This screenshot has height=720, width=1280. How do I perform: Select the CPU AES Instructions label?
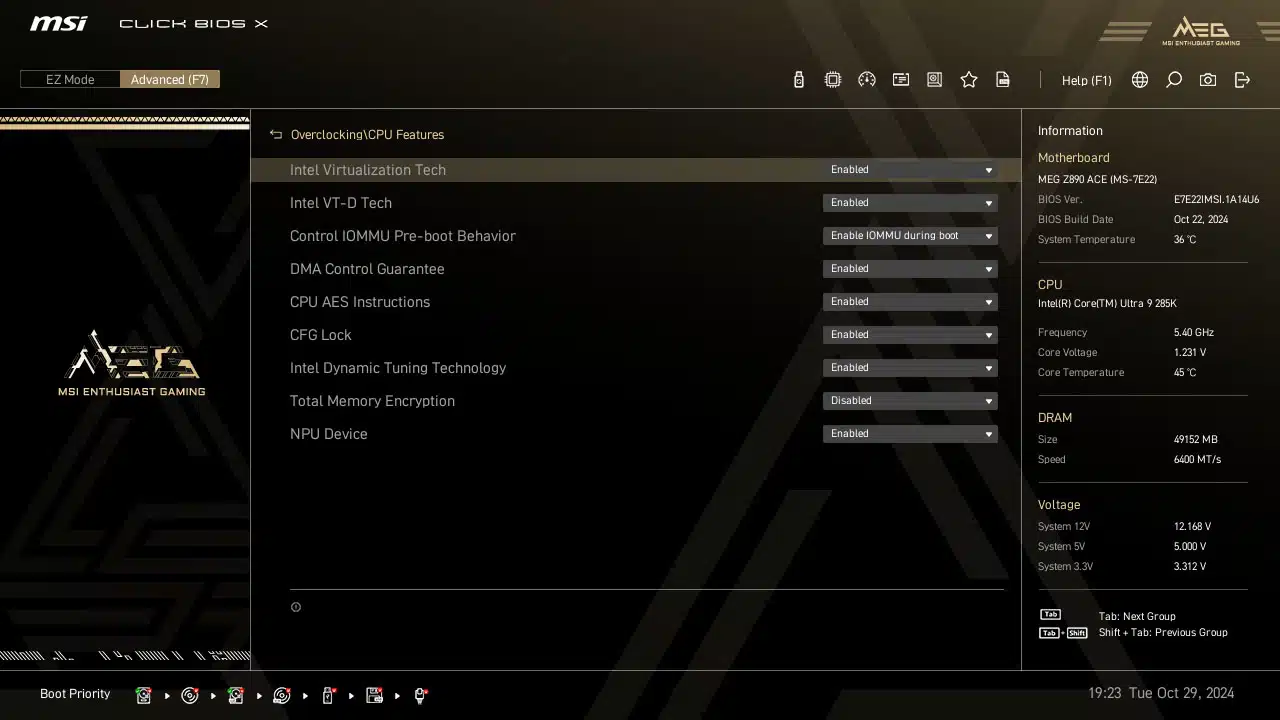tap(360, 302)
